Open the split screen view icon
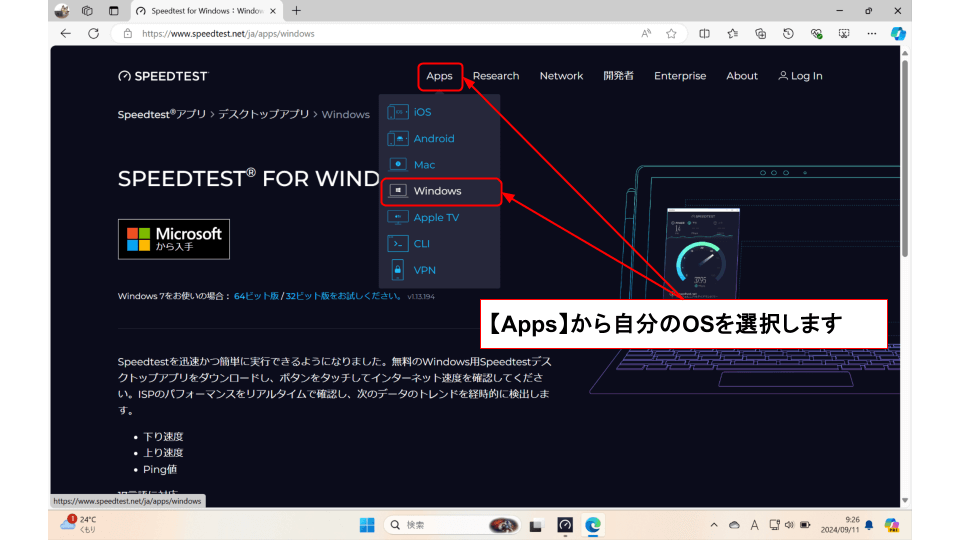960x540 pixels. (x=704, y=33)
